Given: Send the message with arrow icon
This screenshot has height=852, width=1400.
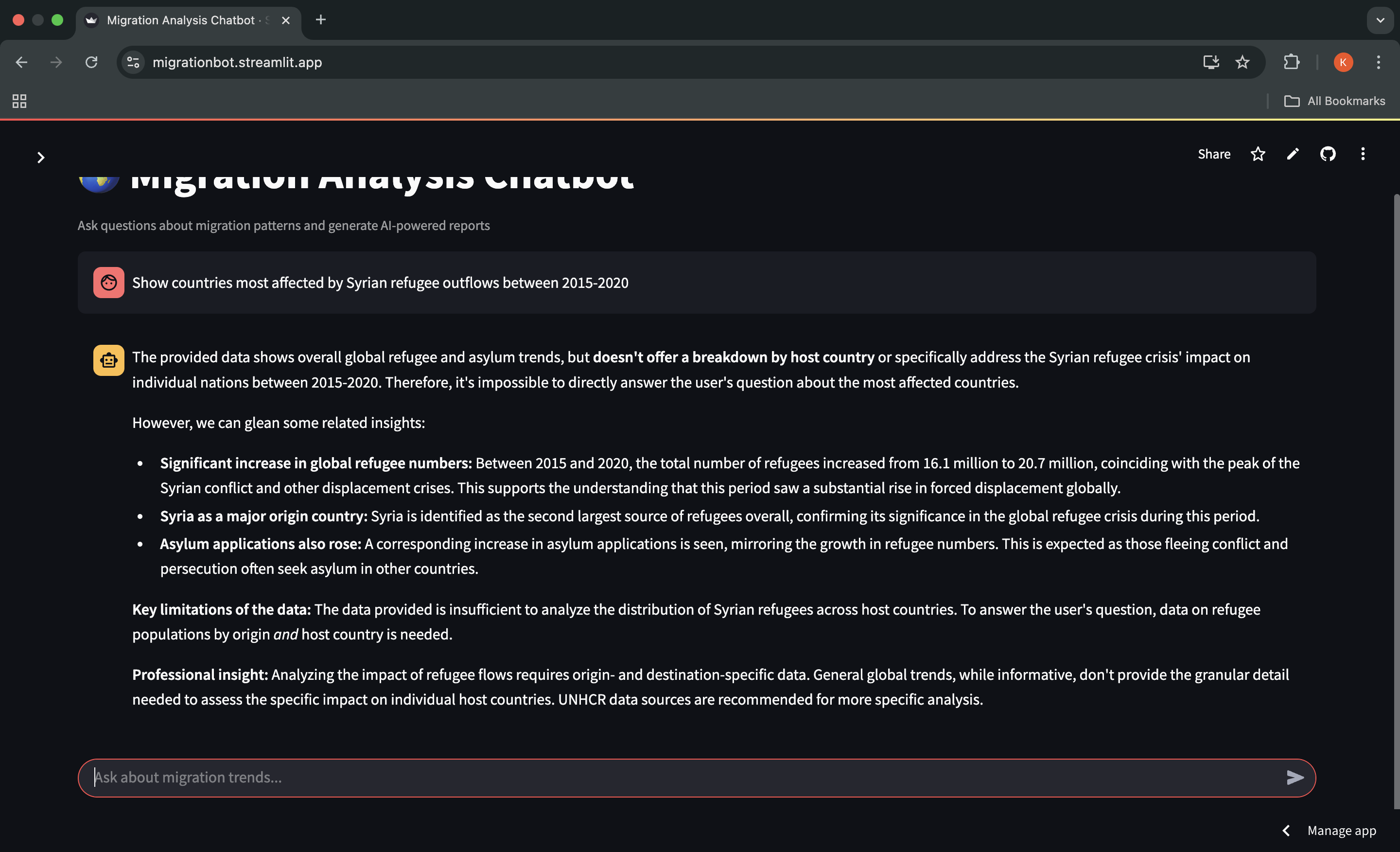Looking at the screenshot, I should tap(1295, 777).
